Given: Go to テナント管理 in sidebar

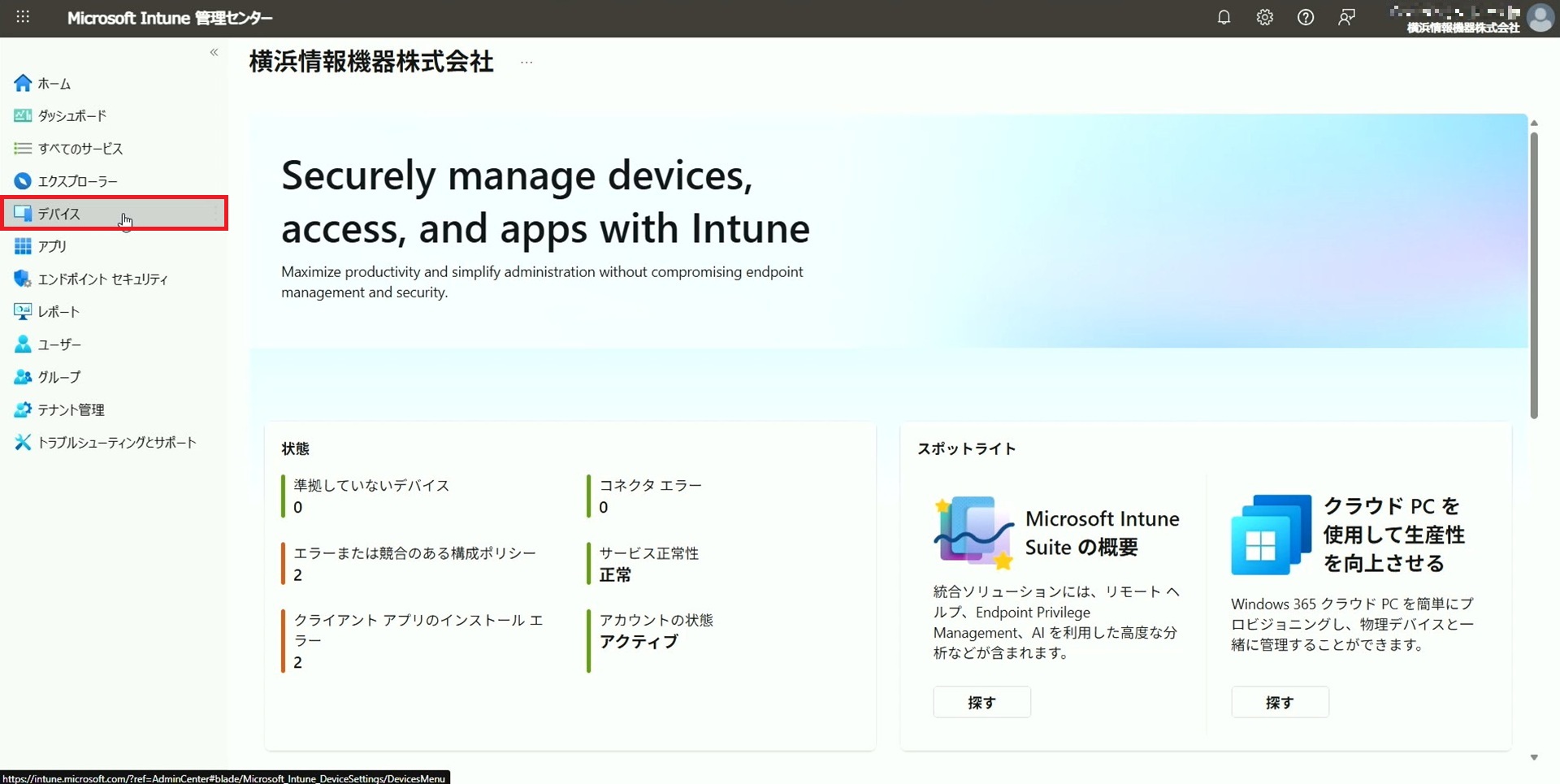Looking at the screenshot, I should pos(71,409).
